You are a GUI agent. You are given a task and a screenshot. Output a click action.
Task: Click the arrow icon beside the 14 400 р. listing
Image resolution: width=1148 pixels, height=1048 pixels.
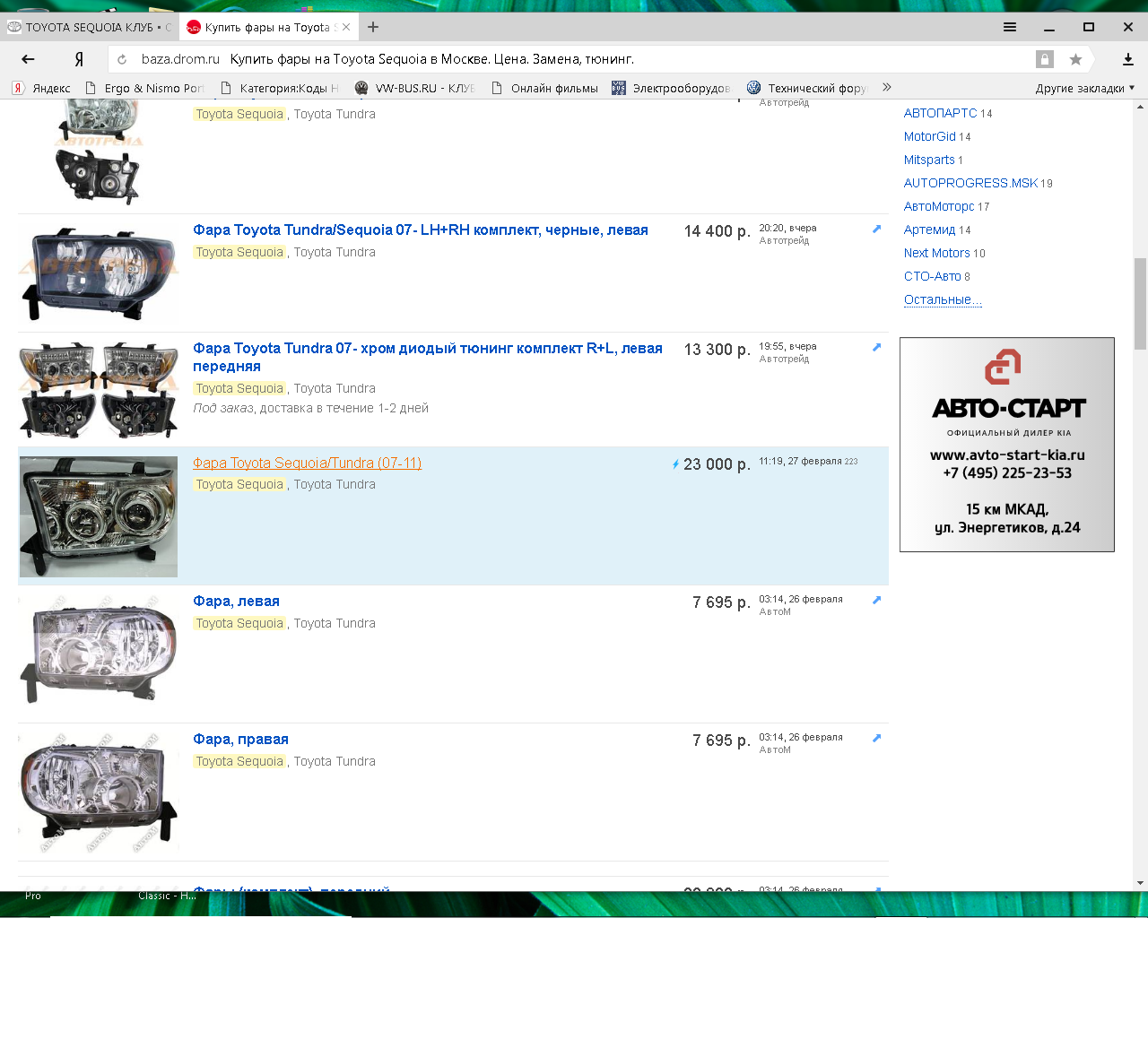[x=876, y=230]
